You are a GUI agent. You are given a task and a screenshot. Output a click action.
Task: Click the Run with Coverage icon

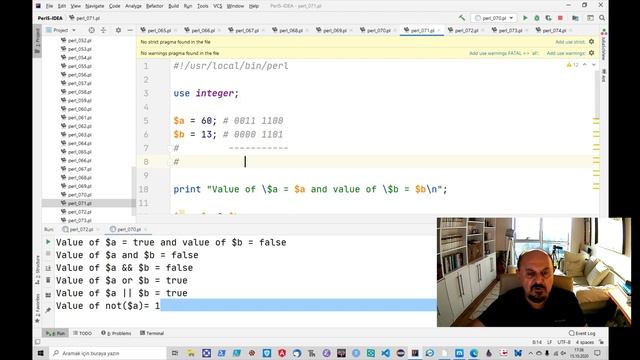548,18
